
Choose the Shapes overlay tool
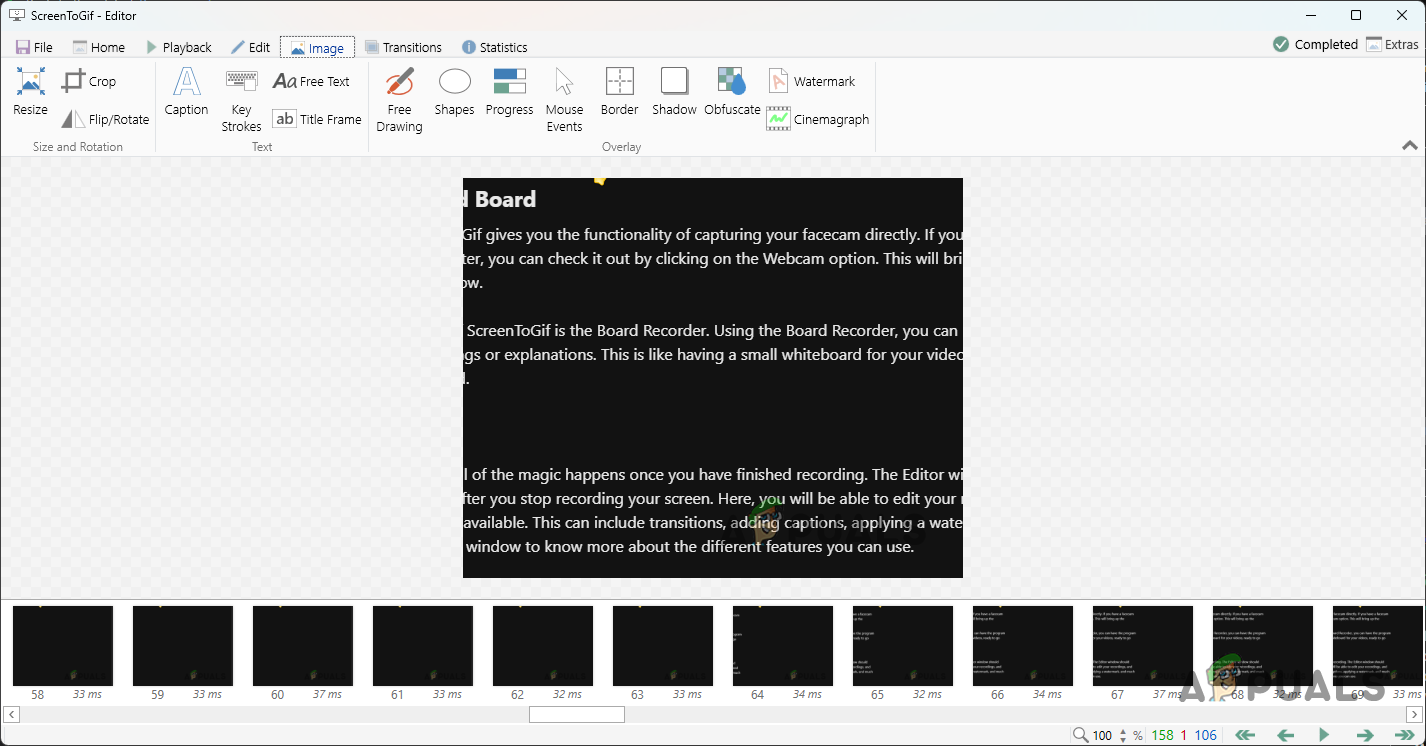tap(454, 92)
